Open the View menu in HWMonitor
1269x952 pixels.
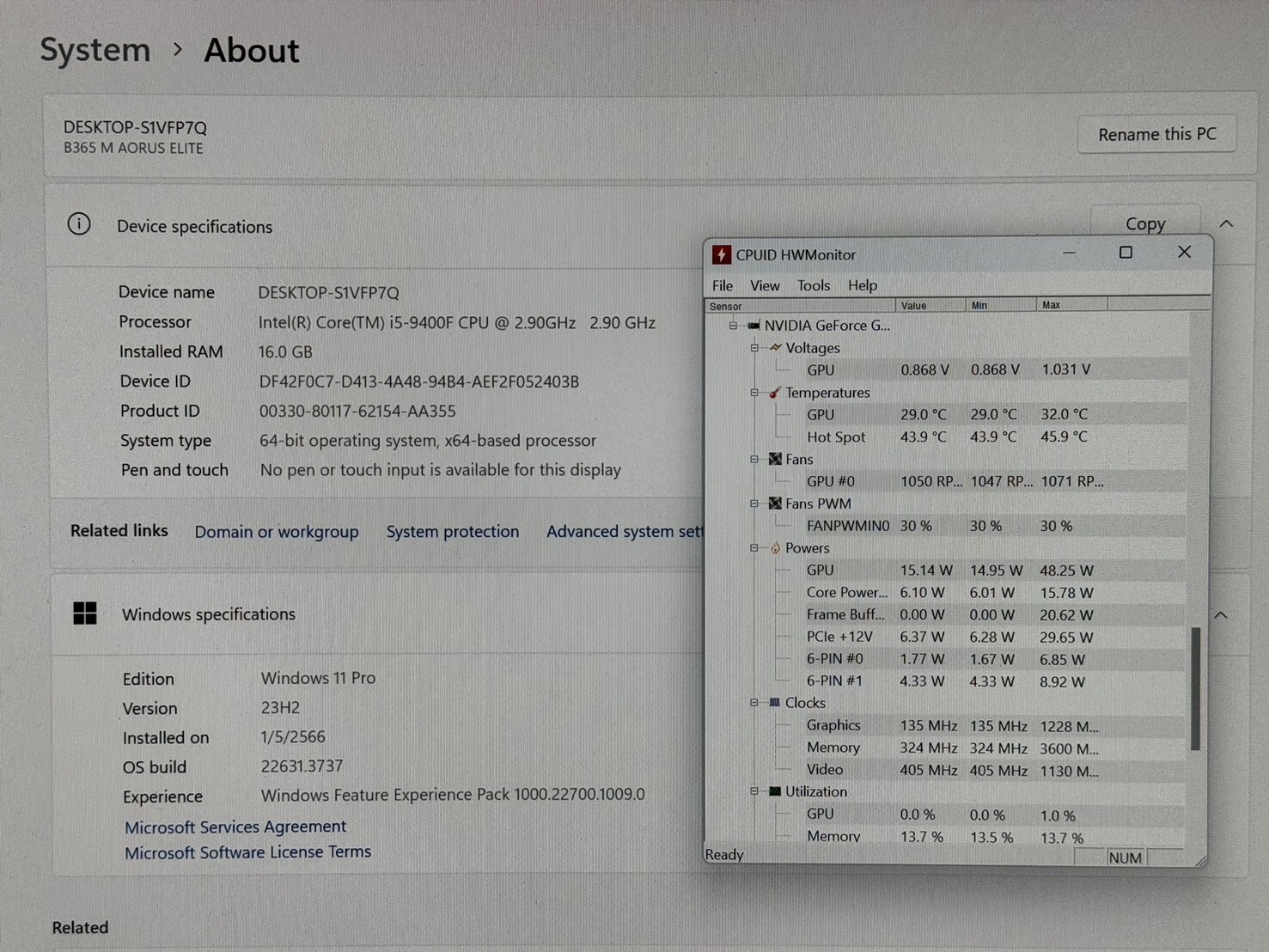coord(765,285)
